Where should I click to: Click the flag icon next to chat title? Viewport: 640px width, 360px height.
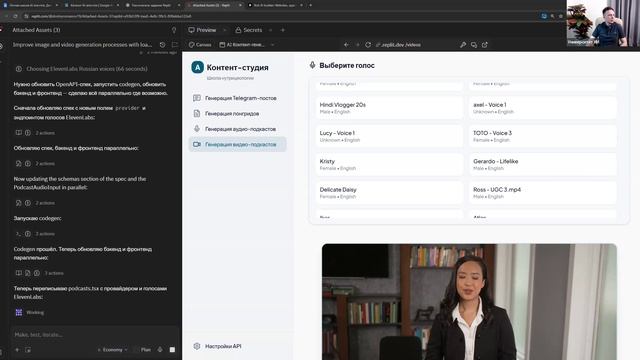(175, 44)
